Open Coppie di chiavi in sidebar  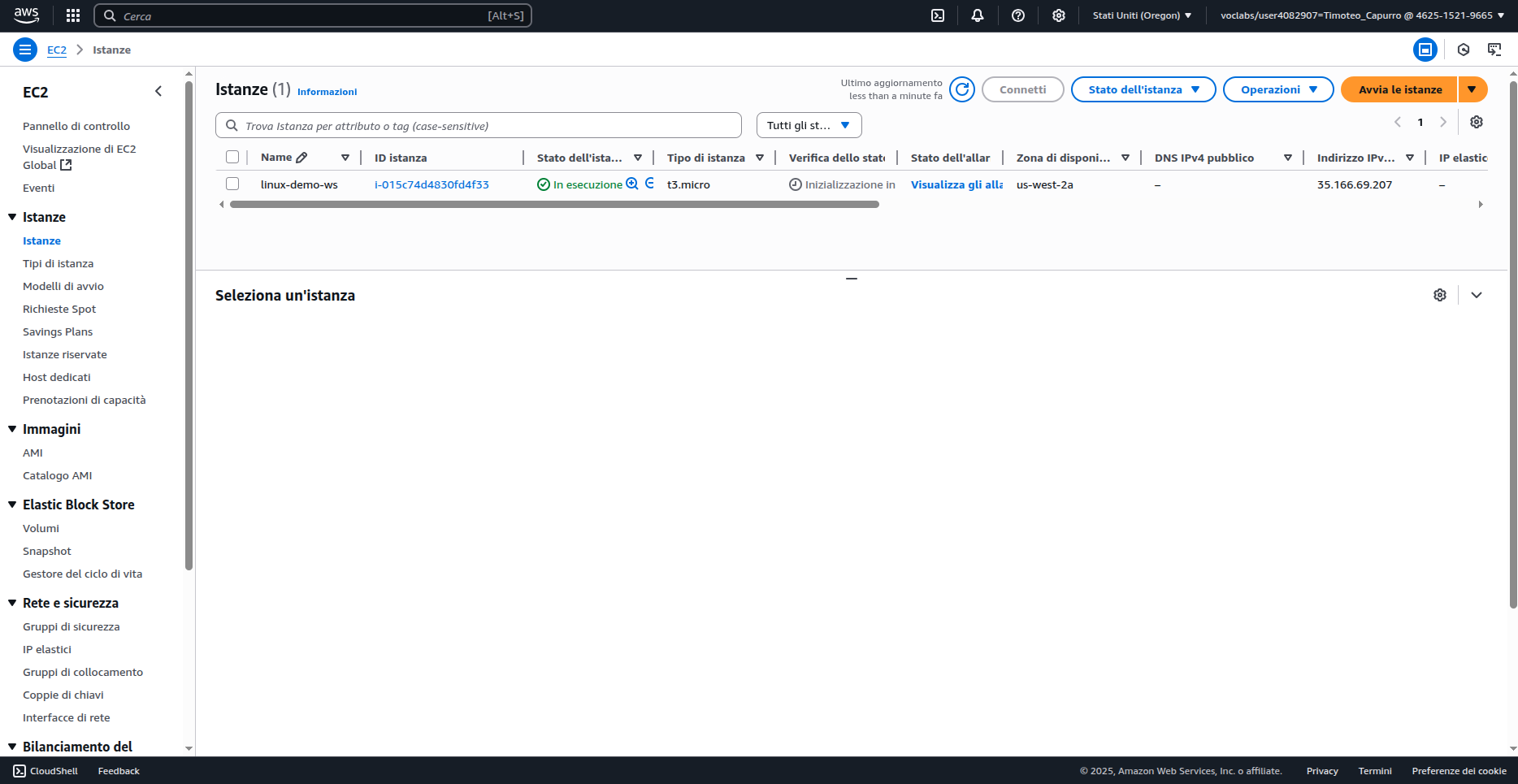(x=63, y=695)
